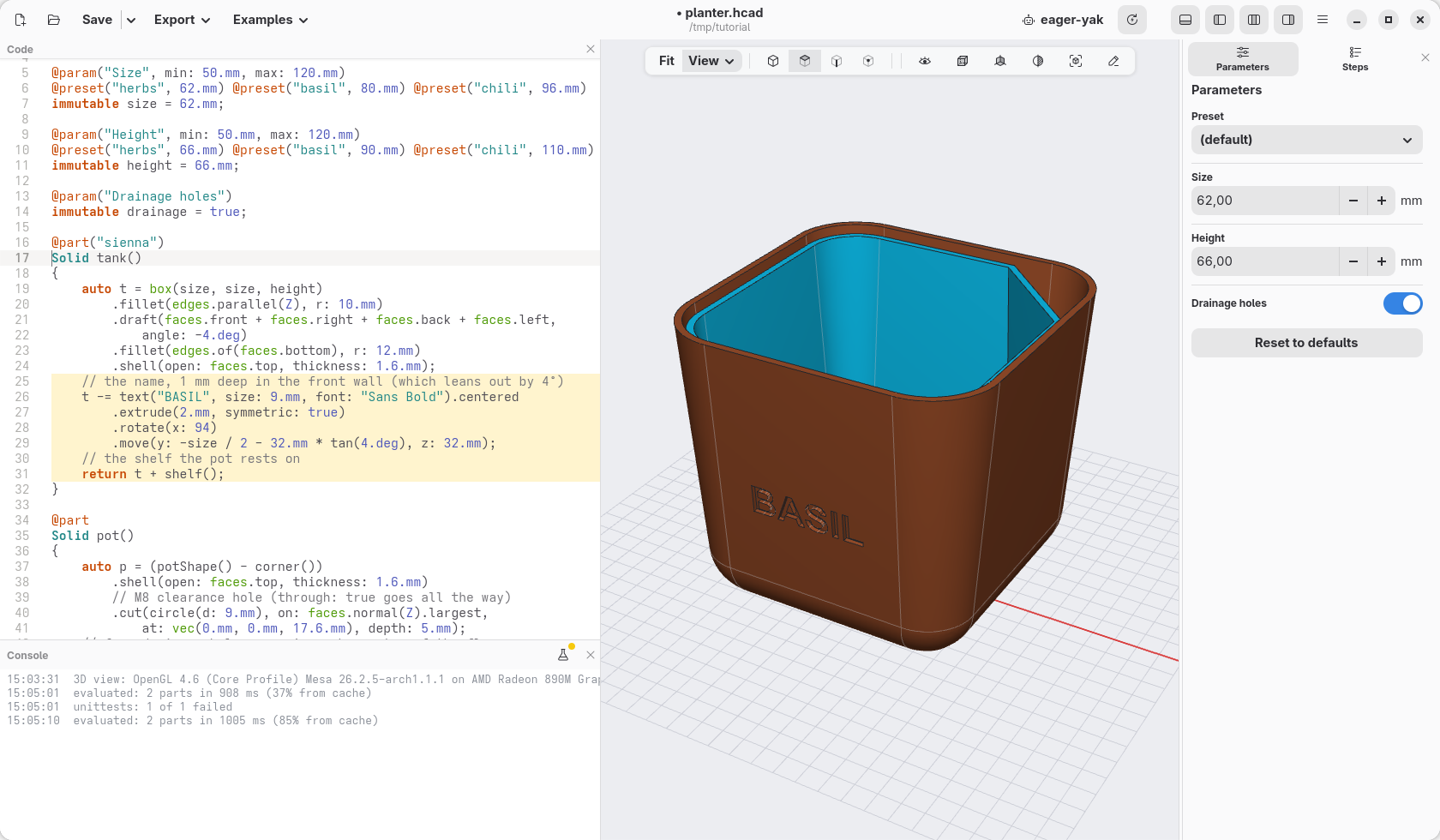Decrease Height with the minus button
The height and width of the screenshot is (840, 1440).
pyautogui.click(x=1353, y=261)
